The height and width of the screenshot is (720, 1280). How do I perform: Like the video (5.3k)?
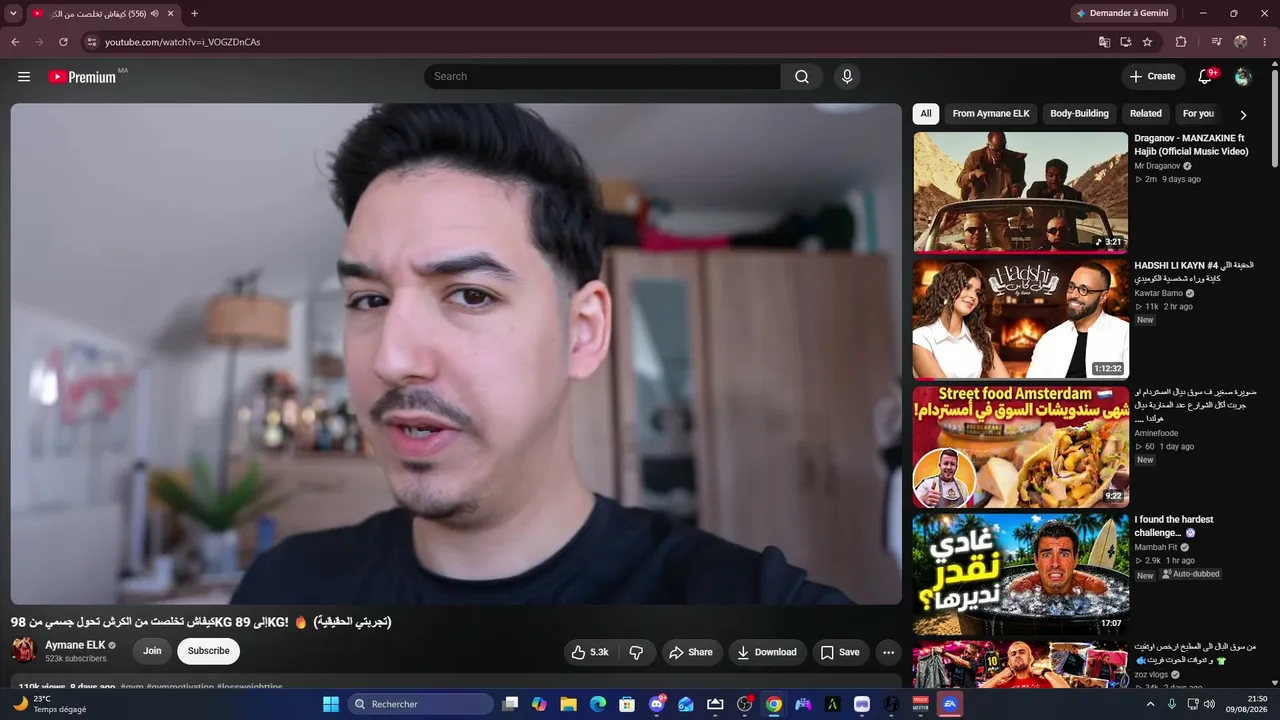[x=589, y=652]
